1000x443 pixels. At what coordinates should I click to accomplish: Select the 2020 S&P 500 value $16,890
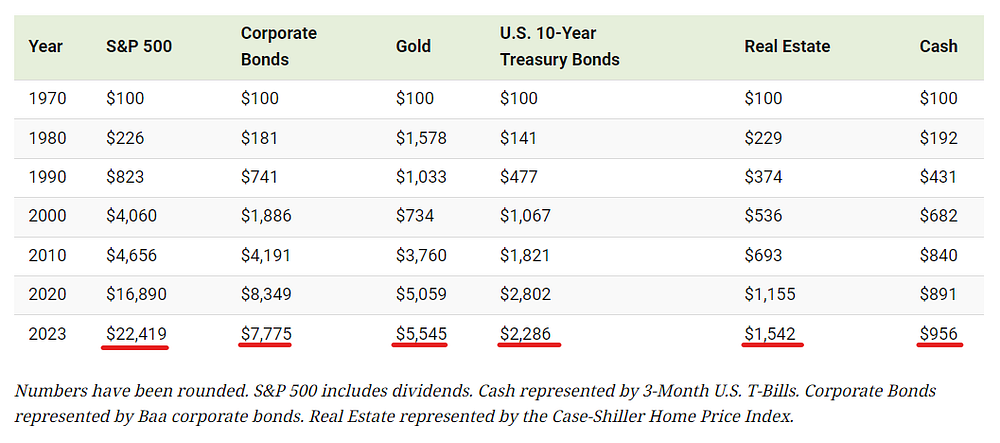tap(136, 294)
